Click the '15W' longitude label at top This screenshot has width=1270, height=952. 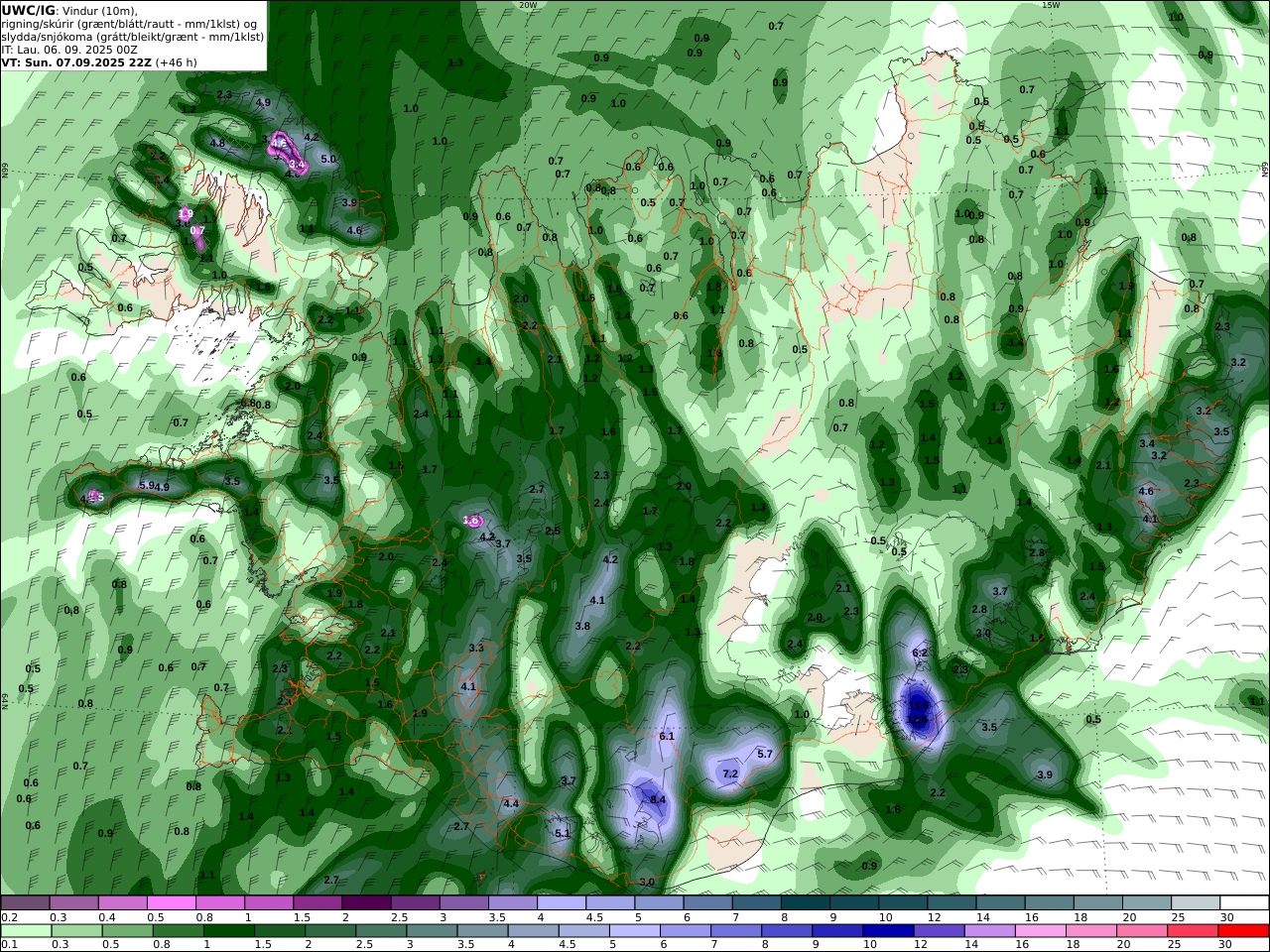pos(1051,5)
